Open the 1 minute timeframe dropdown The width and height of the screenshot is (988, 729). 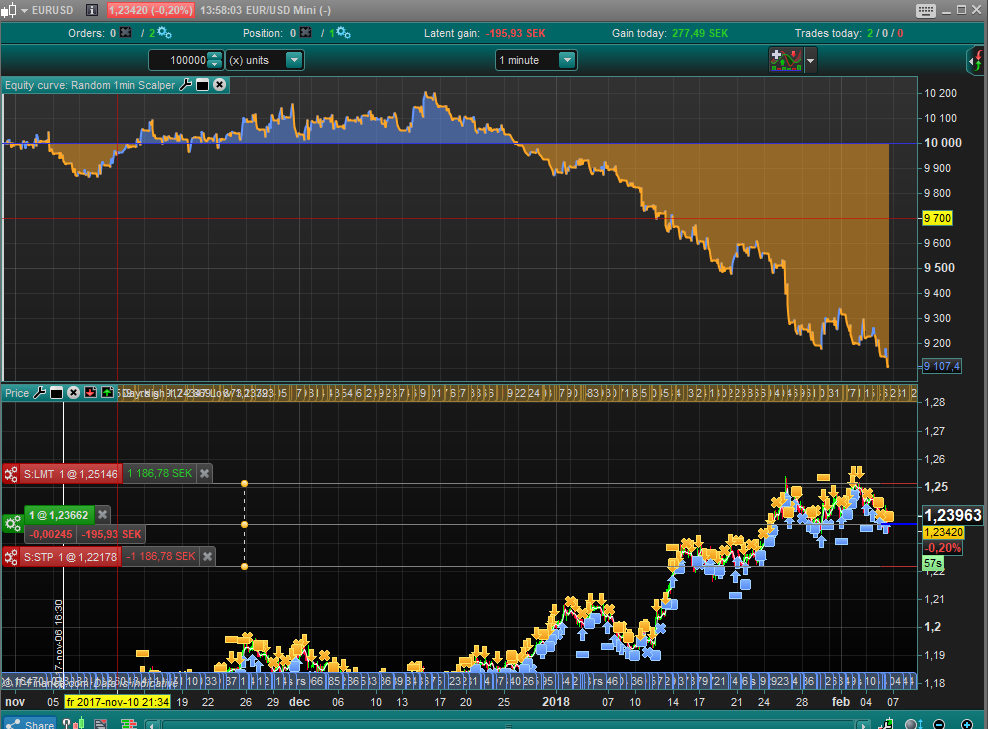point(567,60)
